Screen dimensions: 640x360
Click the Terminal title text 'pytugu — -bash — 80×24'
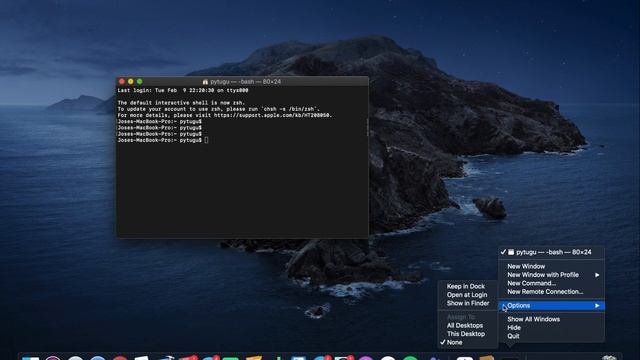coord(245,82)
